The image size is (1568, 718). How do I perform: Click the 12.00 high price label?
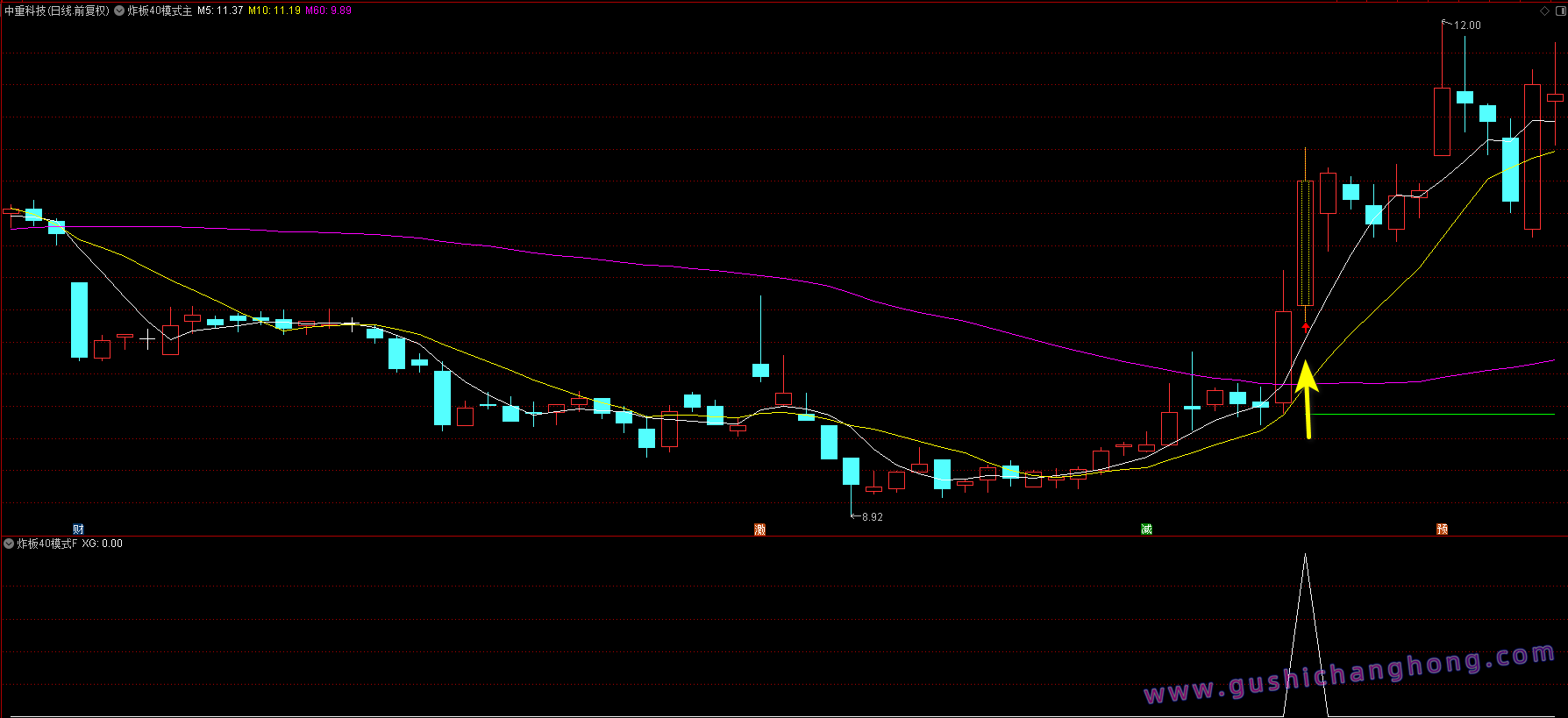point(1467,25)
